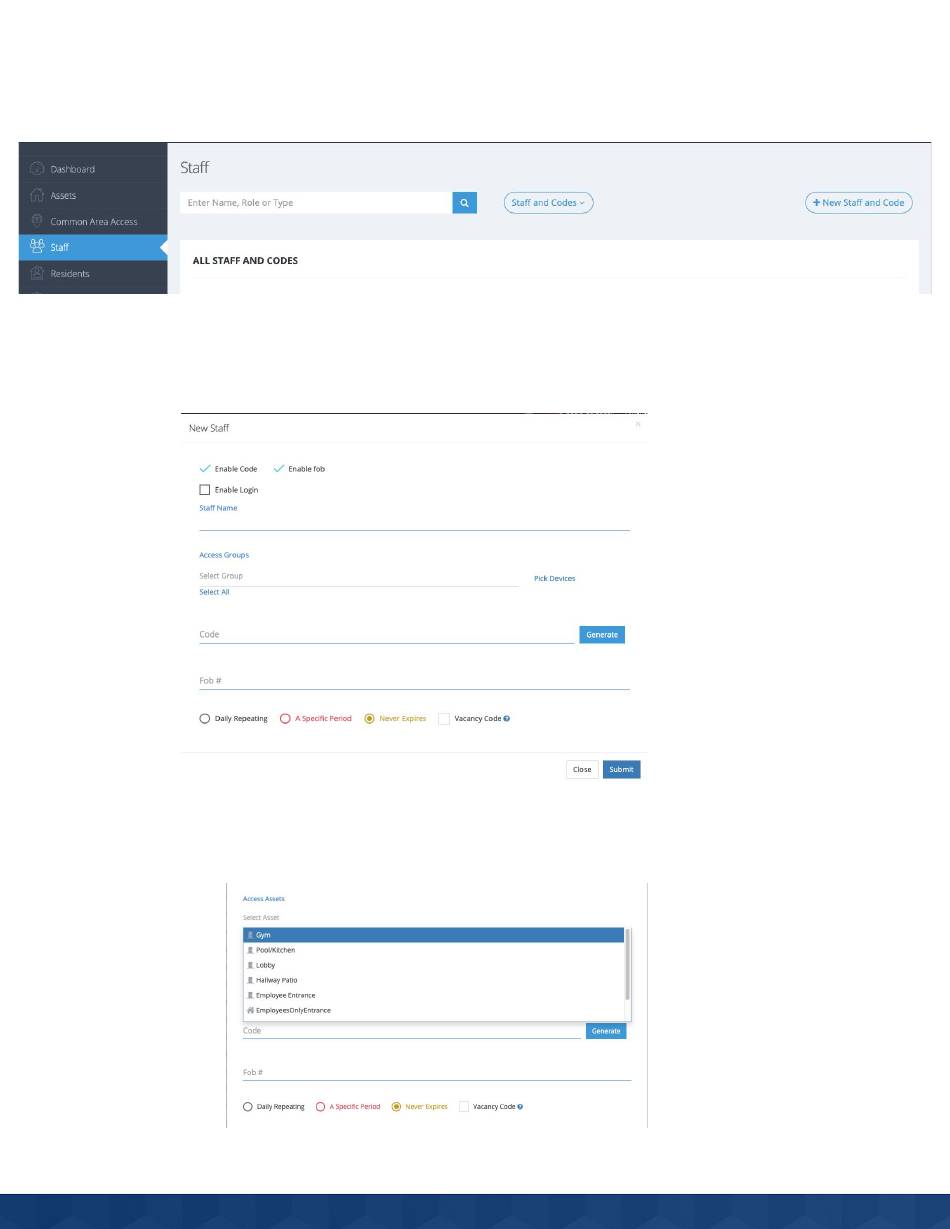
Task: Click the Pick Devices link
Action: click(x=555, y=578)
